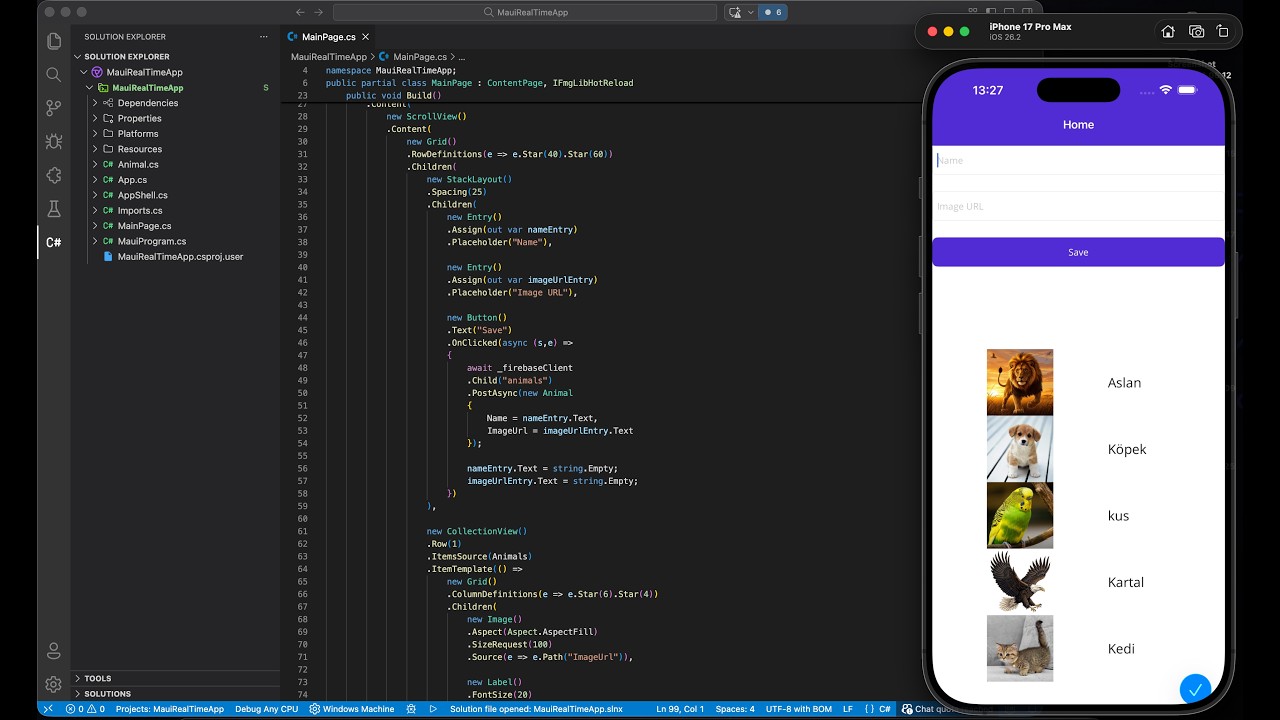Collapse the MauiRealTimeApp solution node
Image resolution: width=1280 pixels, height=720 pixels.
[x=84, y=72]
